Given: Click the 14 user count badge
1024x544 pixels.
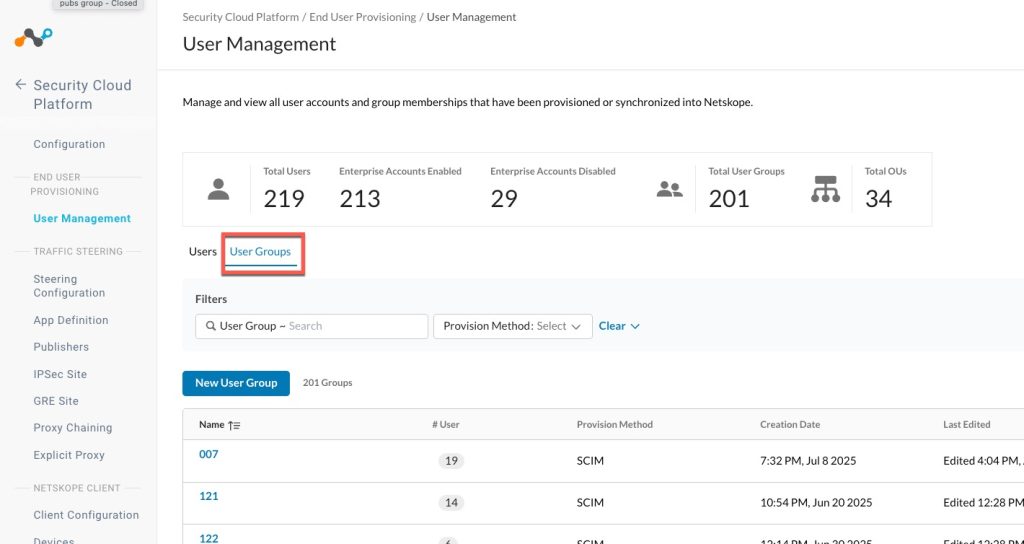Looking at the screenshot, I should point(451,503).
